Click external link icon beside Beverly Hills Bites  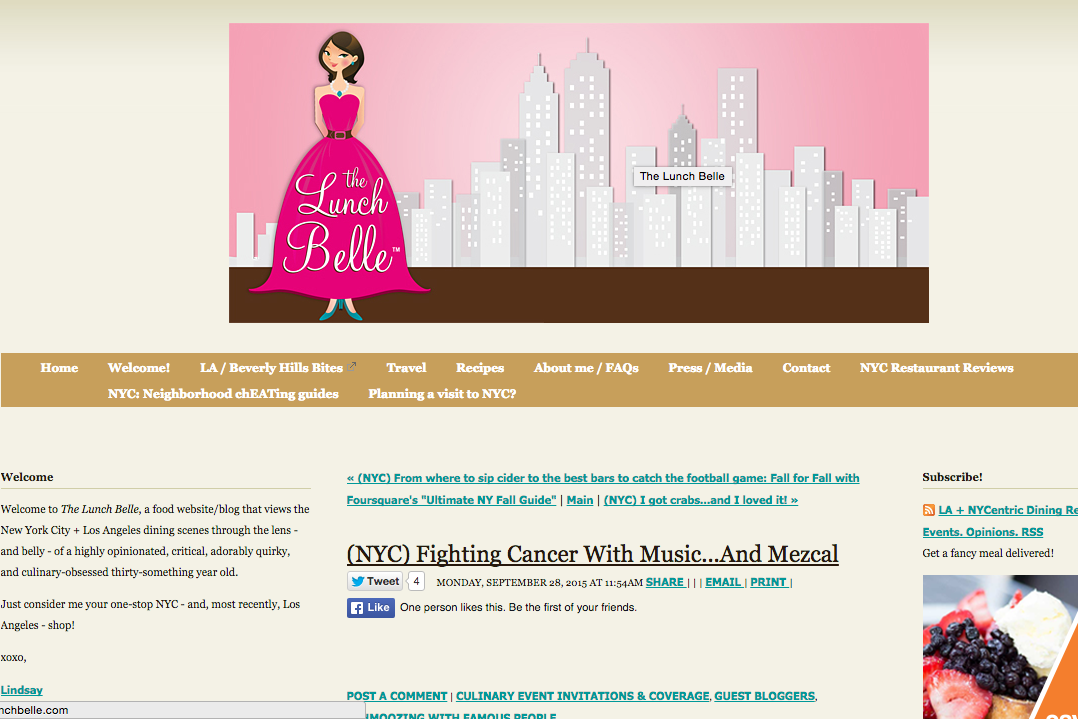(351, 366)
